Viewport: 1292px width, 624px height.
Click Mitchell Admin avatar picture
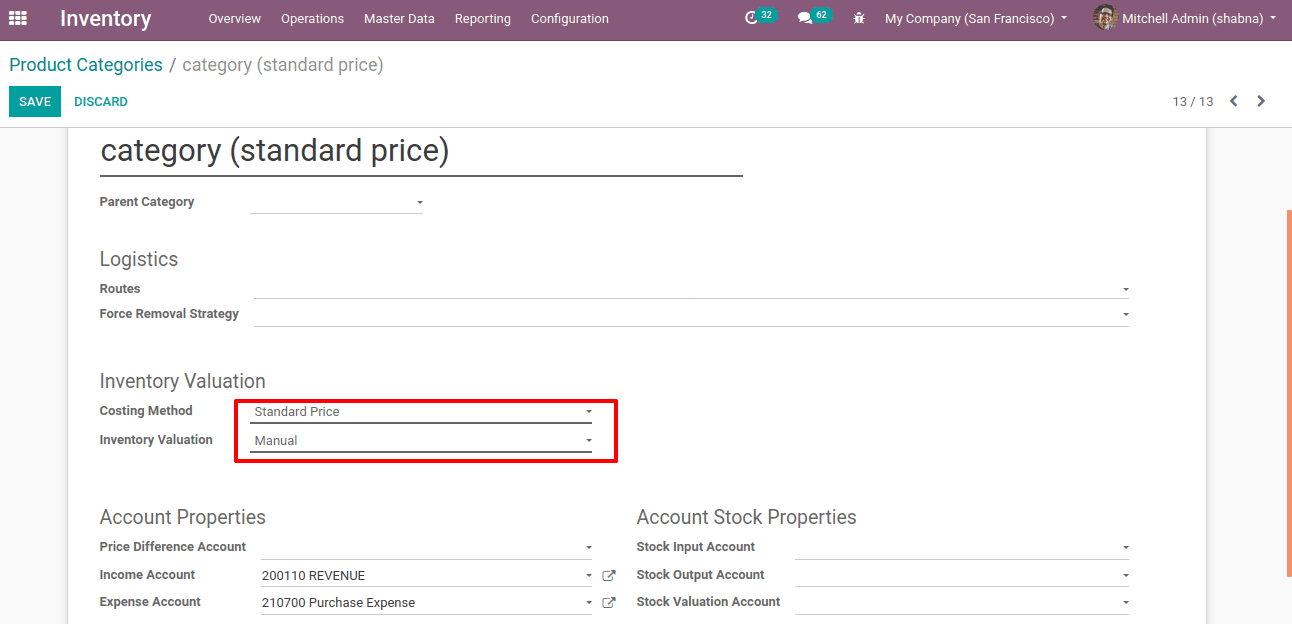(1104, 18)
